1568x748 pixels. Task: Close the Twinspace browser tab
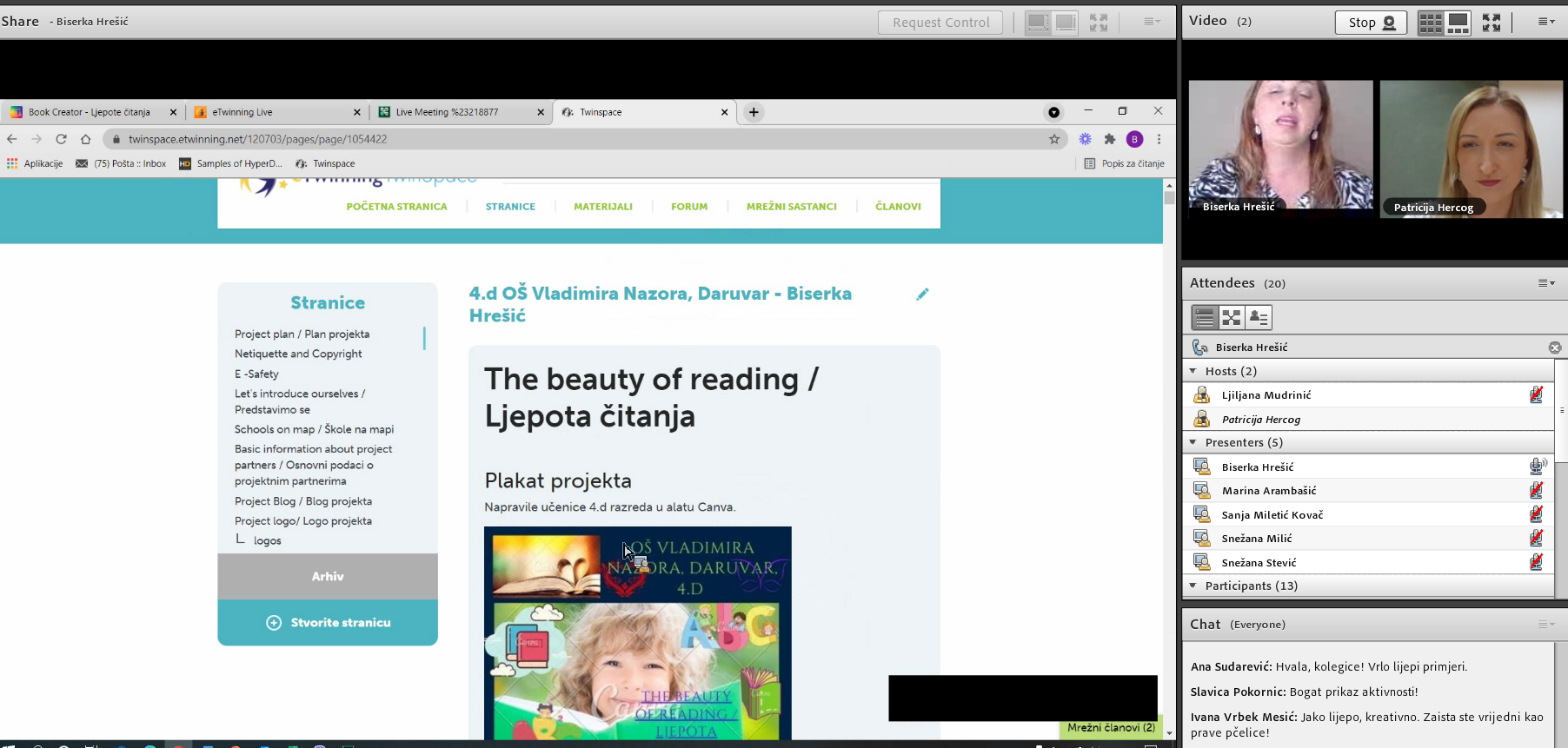724,112
